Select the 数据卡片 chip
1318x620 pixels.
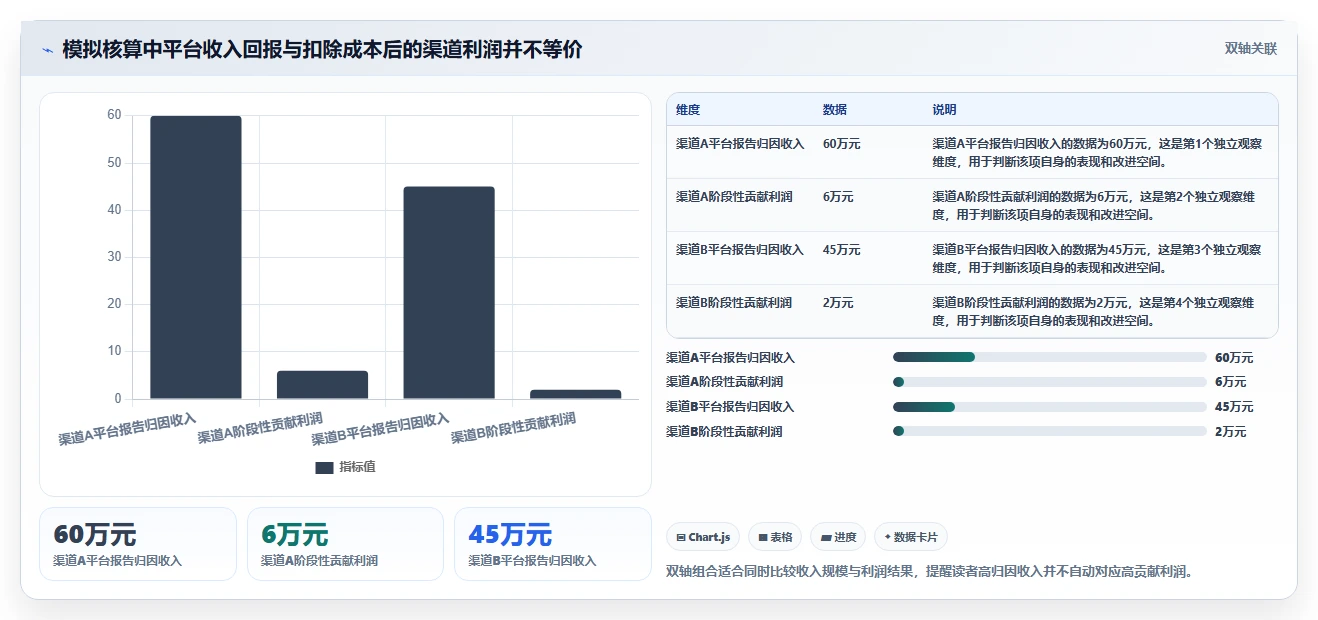click(911, 537)
